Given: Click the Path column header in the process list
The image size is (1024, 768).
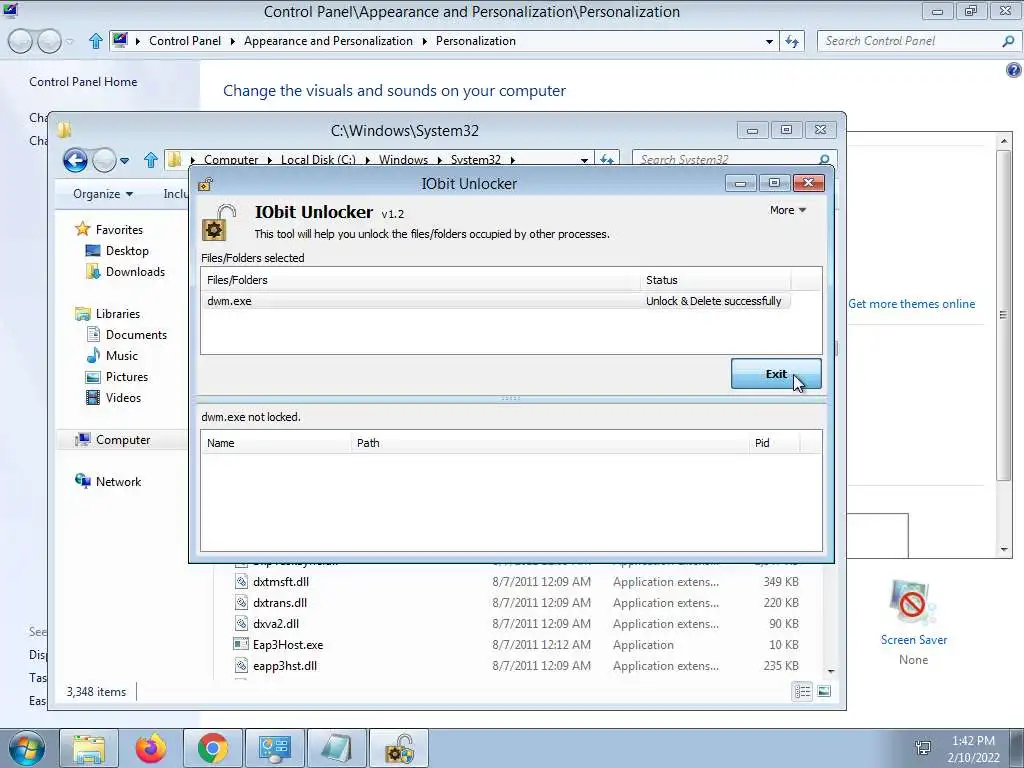Looking at the screenshot, I should 550,443.
